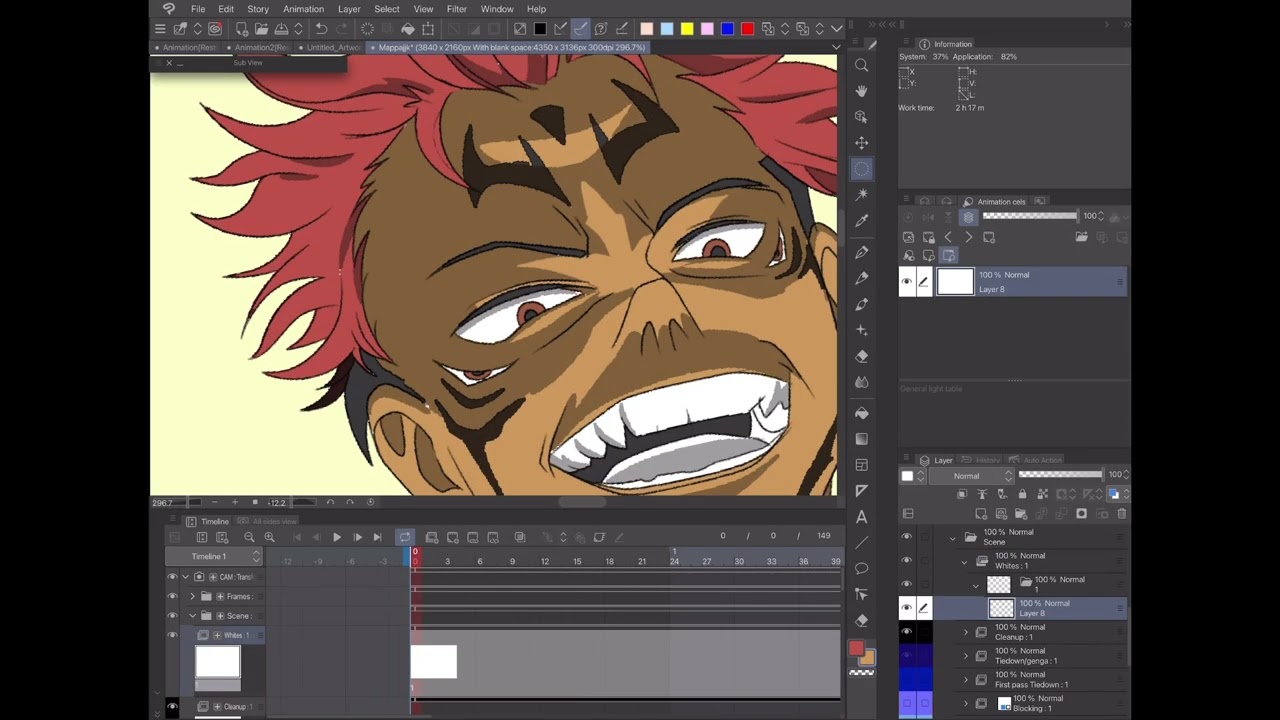The width and height of the screenshot is (1280, 720).
Task: Select the Text tool
Action: point(861,517)
